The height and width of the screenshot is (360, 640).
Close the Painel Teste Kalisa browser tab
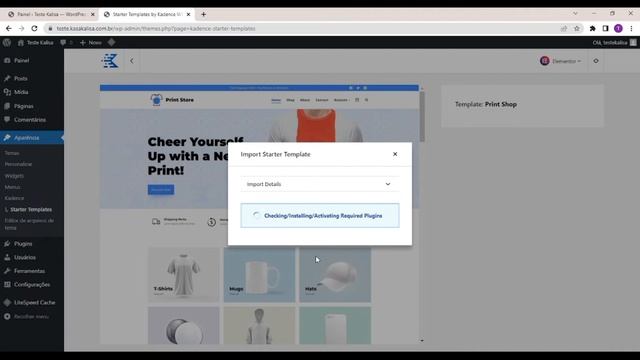(93, 14)
